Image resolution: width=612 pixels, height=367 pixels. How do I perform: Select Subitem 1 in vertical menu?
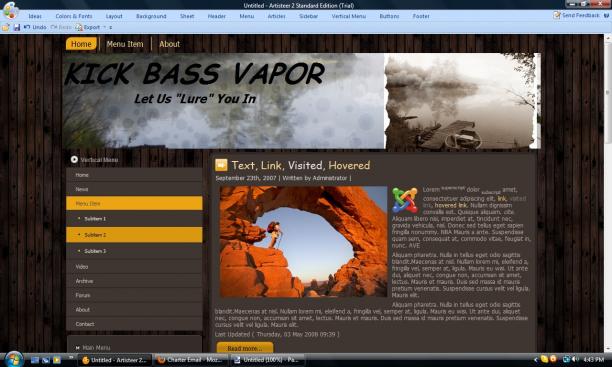tap(134, 219)
